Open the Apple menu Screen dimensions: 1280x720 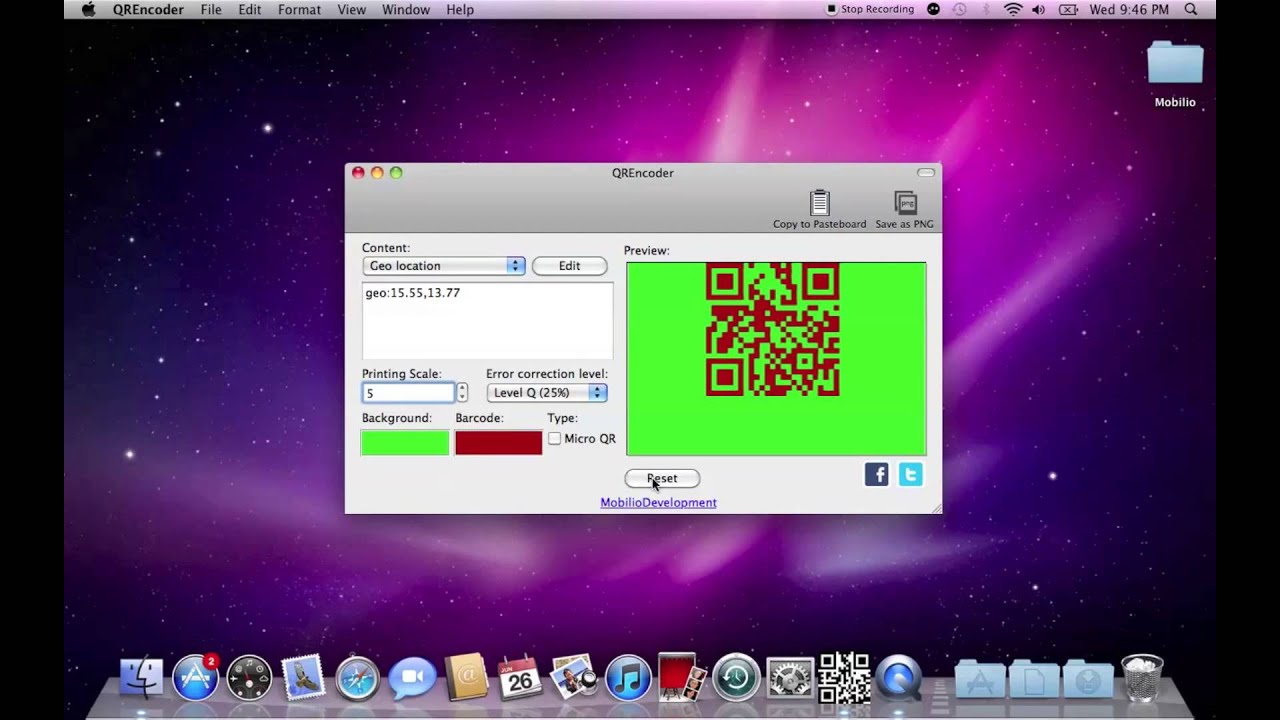[x=88, y=9]
